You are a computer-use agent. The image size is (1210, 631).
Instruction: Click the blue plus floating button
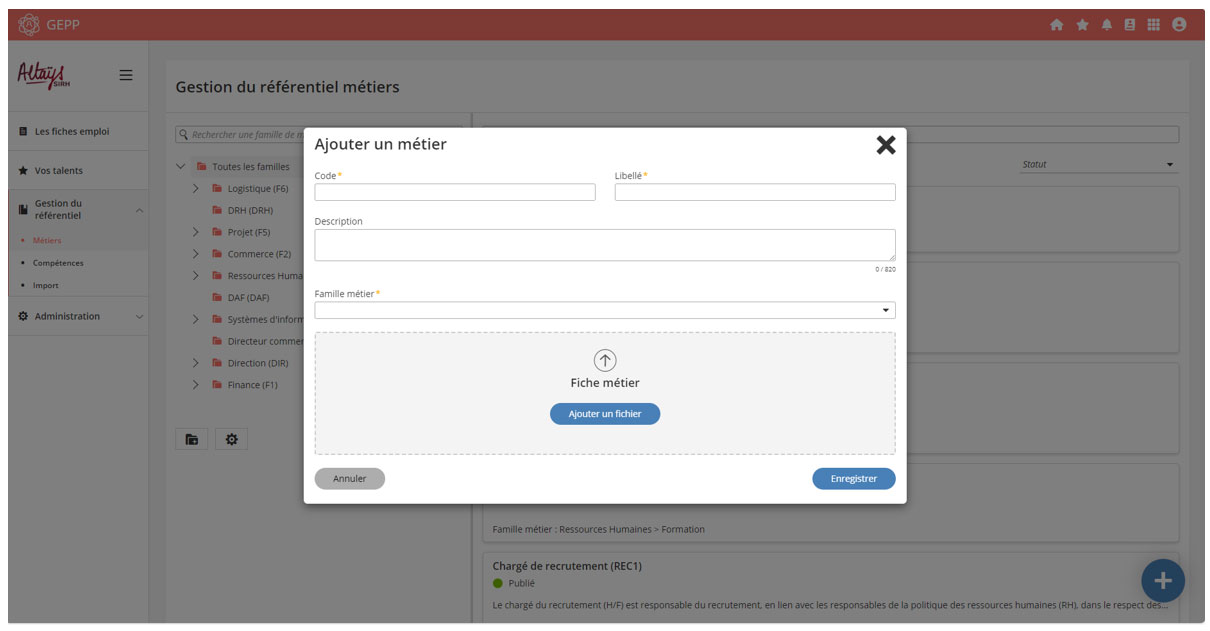(1162, 581)
